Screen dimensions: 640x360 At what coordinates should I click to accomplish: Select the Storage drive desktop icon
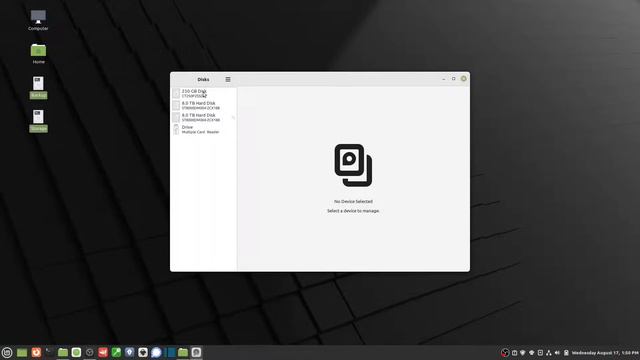point(38,121)
